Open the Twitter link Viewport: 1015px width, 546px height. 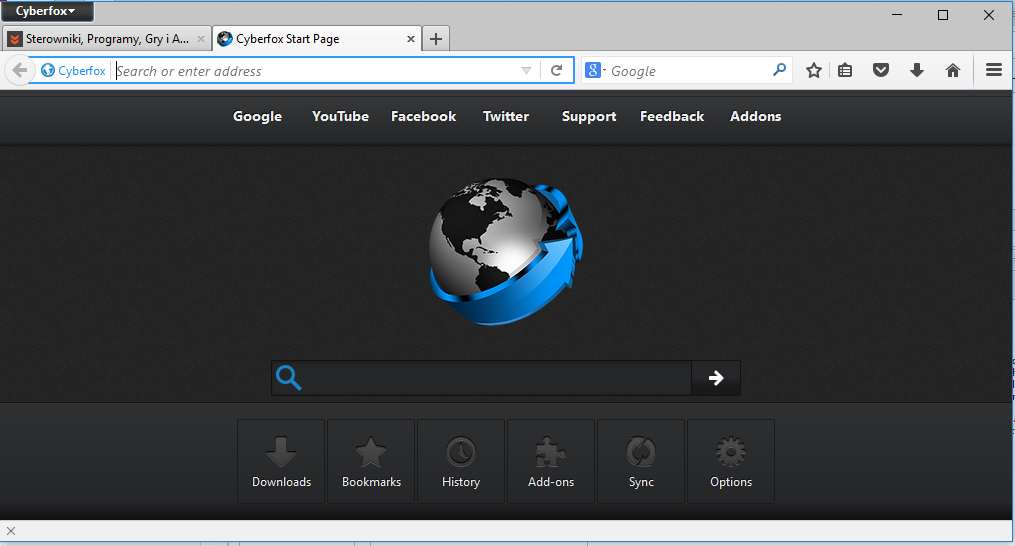506,117
